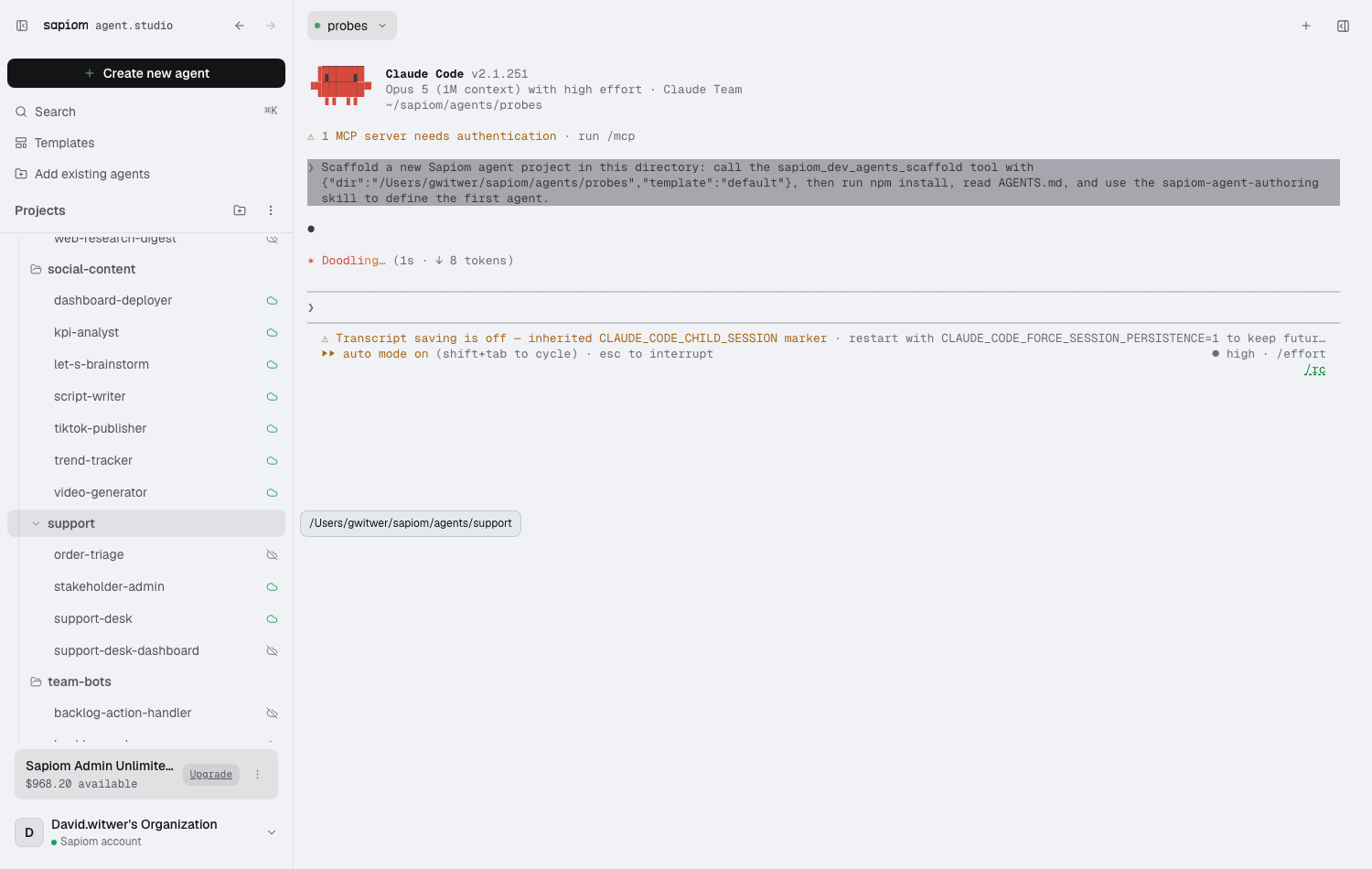Click cloud-off icon beside support-desk-dashboard

tap(272, 651)
